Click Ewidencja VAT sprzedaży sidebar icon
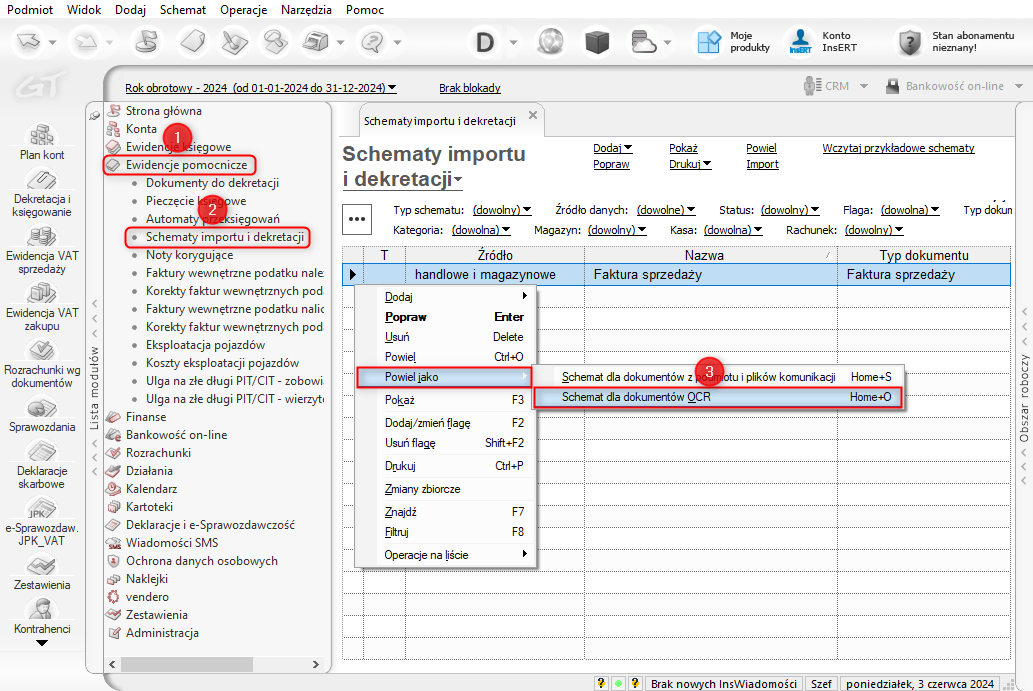The image size is (1033, 691). [41, 238]
